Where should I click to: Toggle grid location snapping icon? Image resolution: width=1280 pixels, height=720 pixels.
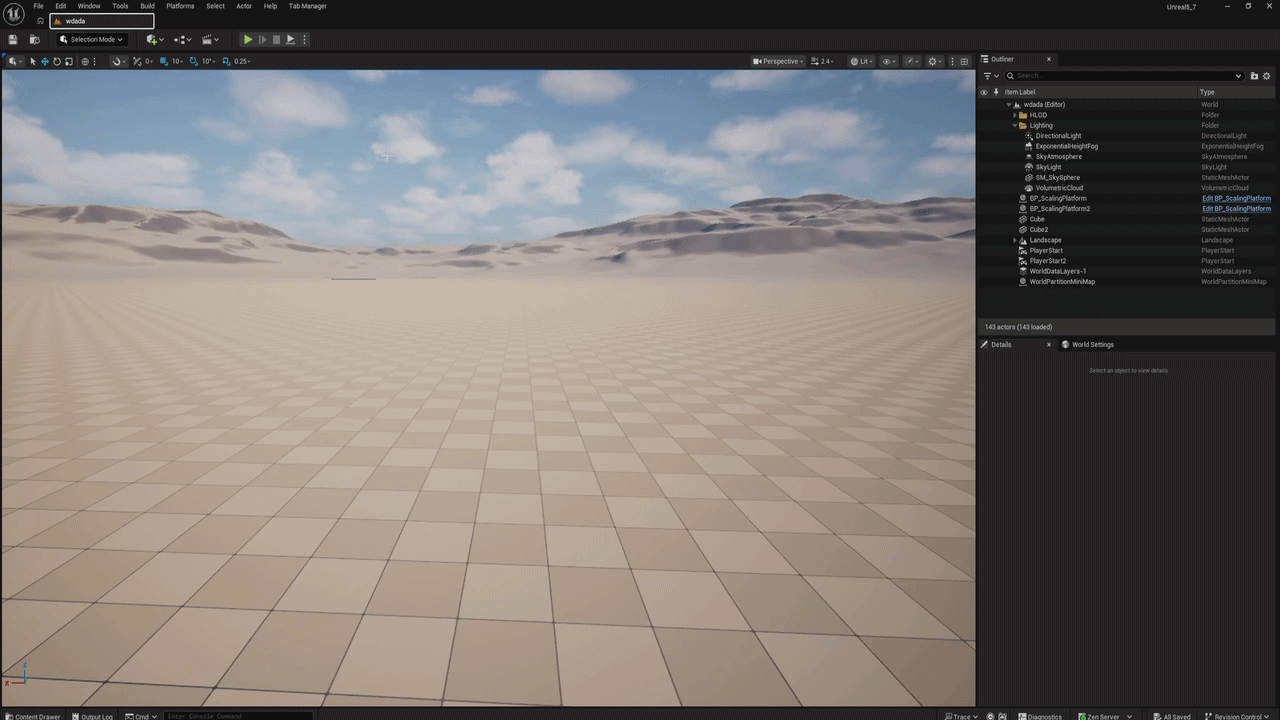[x=162, y=61]
